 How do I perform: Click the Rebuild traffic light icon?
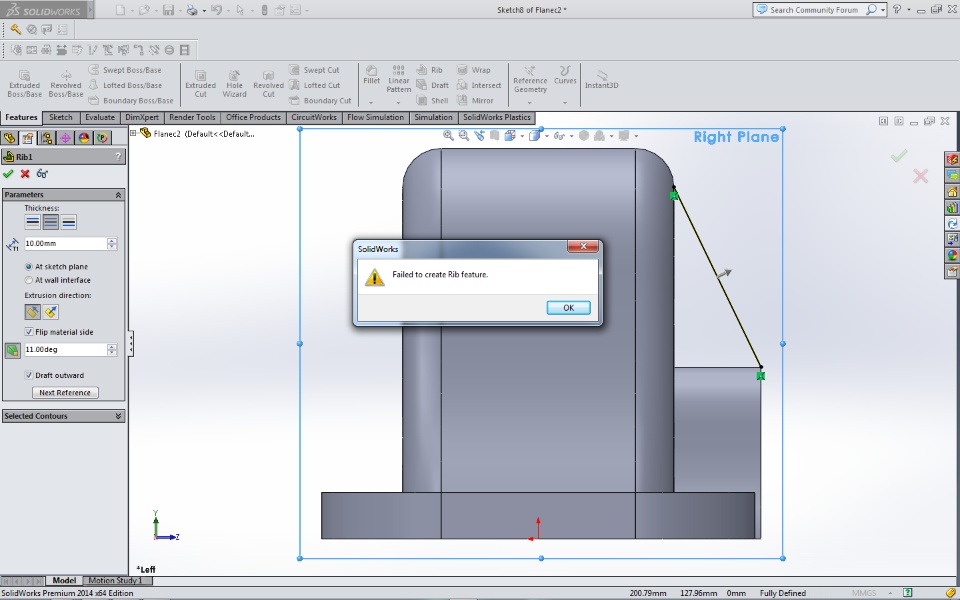pyautogui.click(x=264, y=10)
